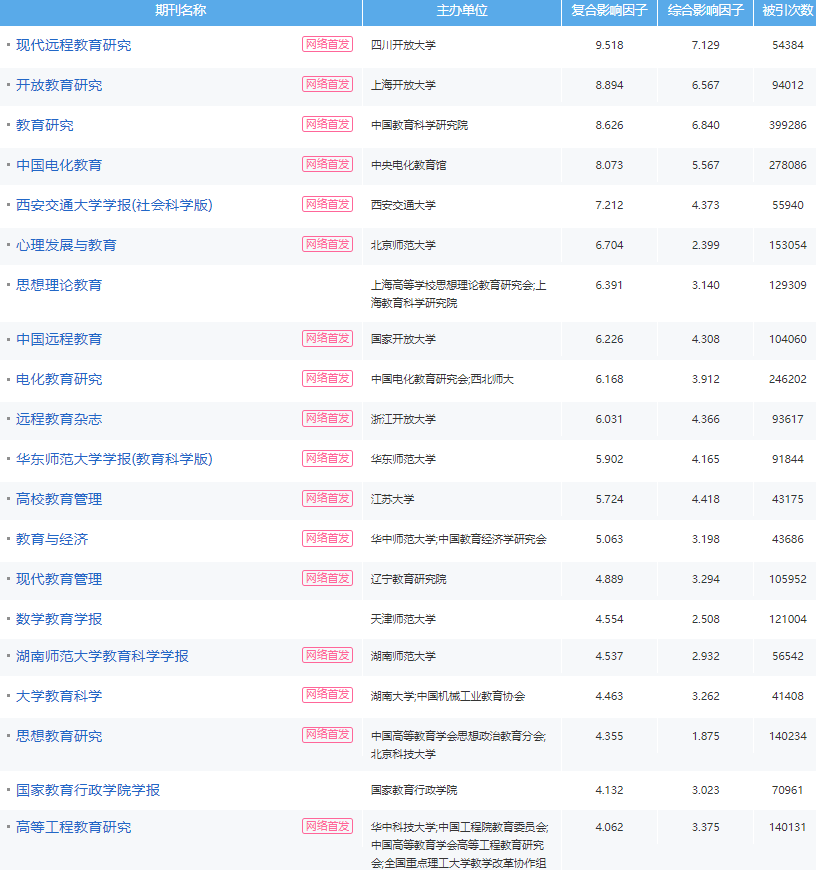Open journal 开放教育研究

coord(59,85)
